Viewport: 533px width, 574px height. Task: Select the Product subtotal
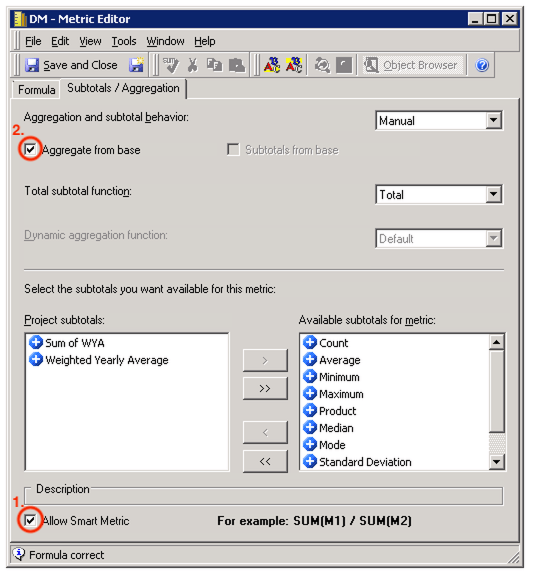329,411
